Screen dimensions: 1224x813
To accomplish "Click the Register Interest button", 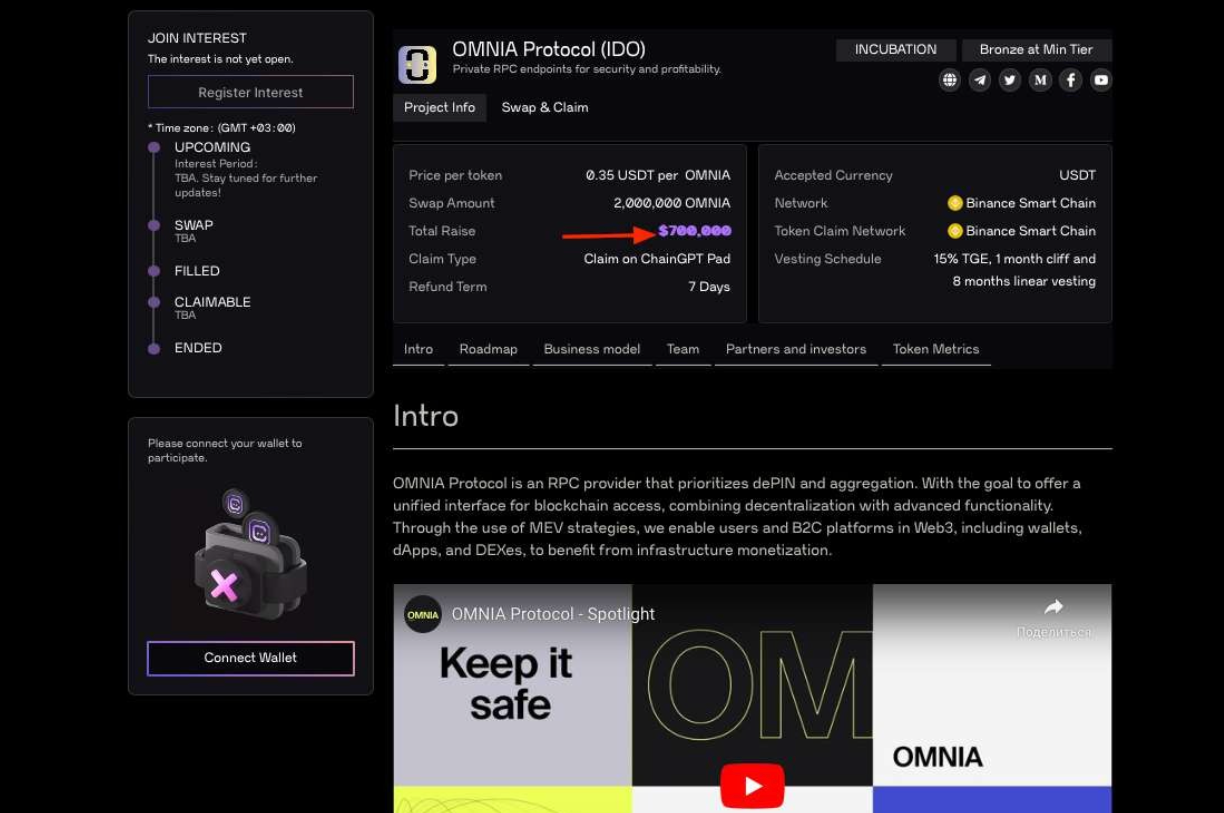I will pos(250,91).
